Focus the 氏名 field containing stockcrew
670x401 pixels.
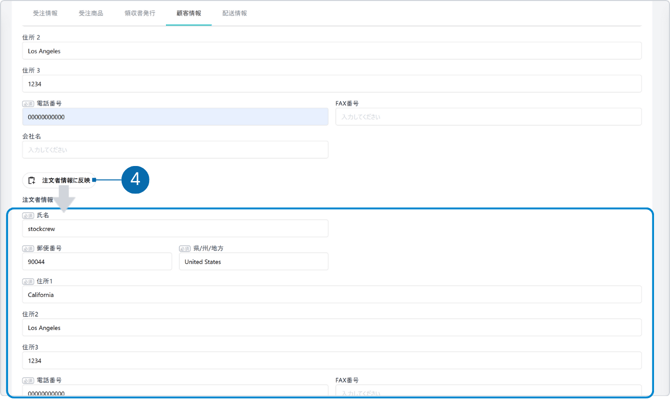[175, 229]
